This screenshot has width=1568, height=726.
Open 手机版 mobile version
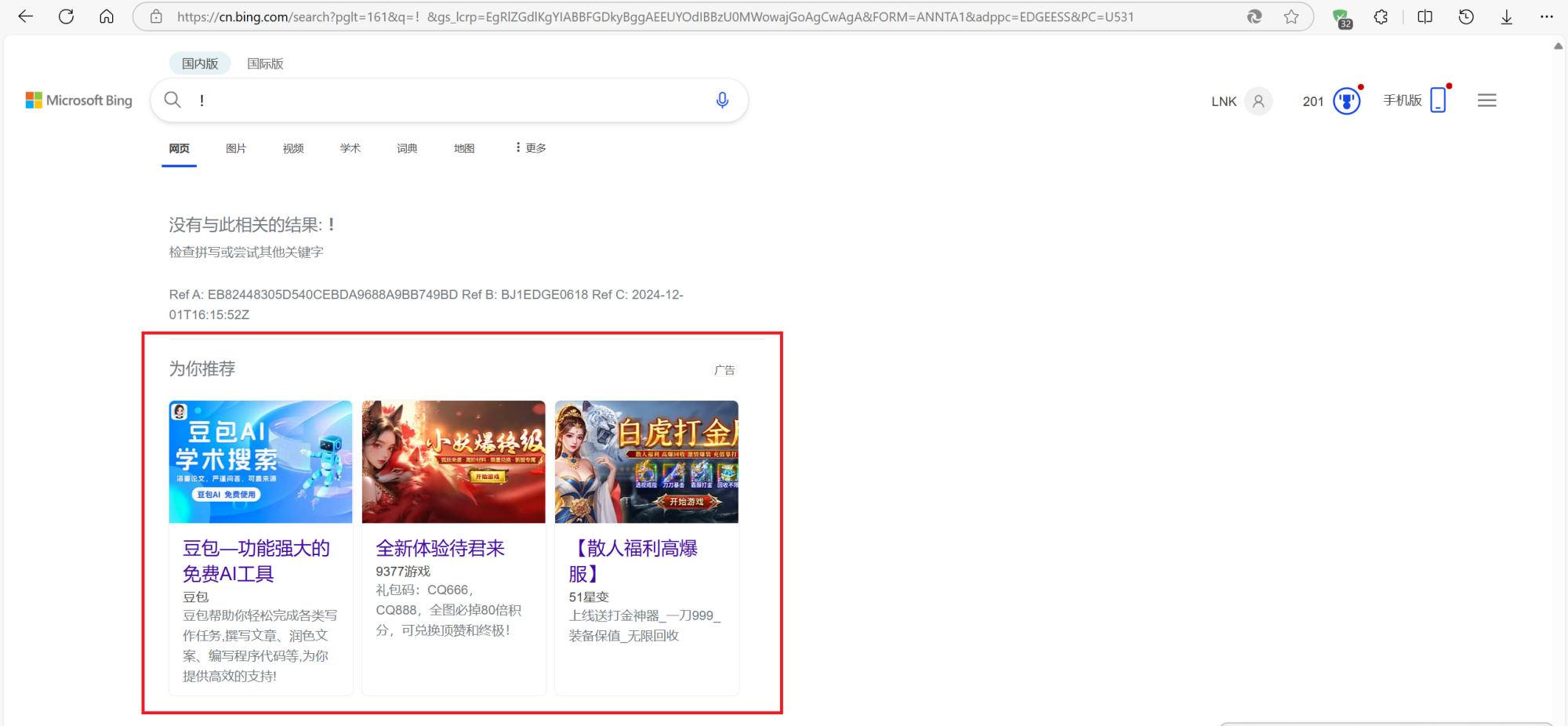click(1403, 100)
